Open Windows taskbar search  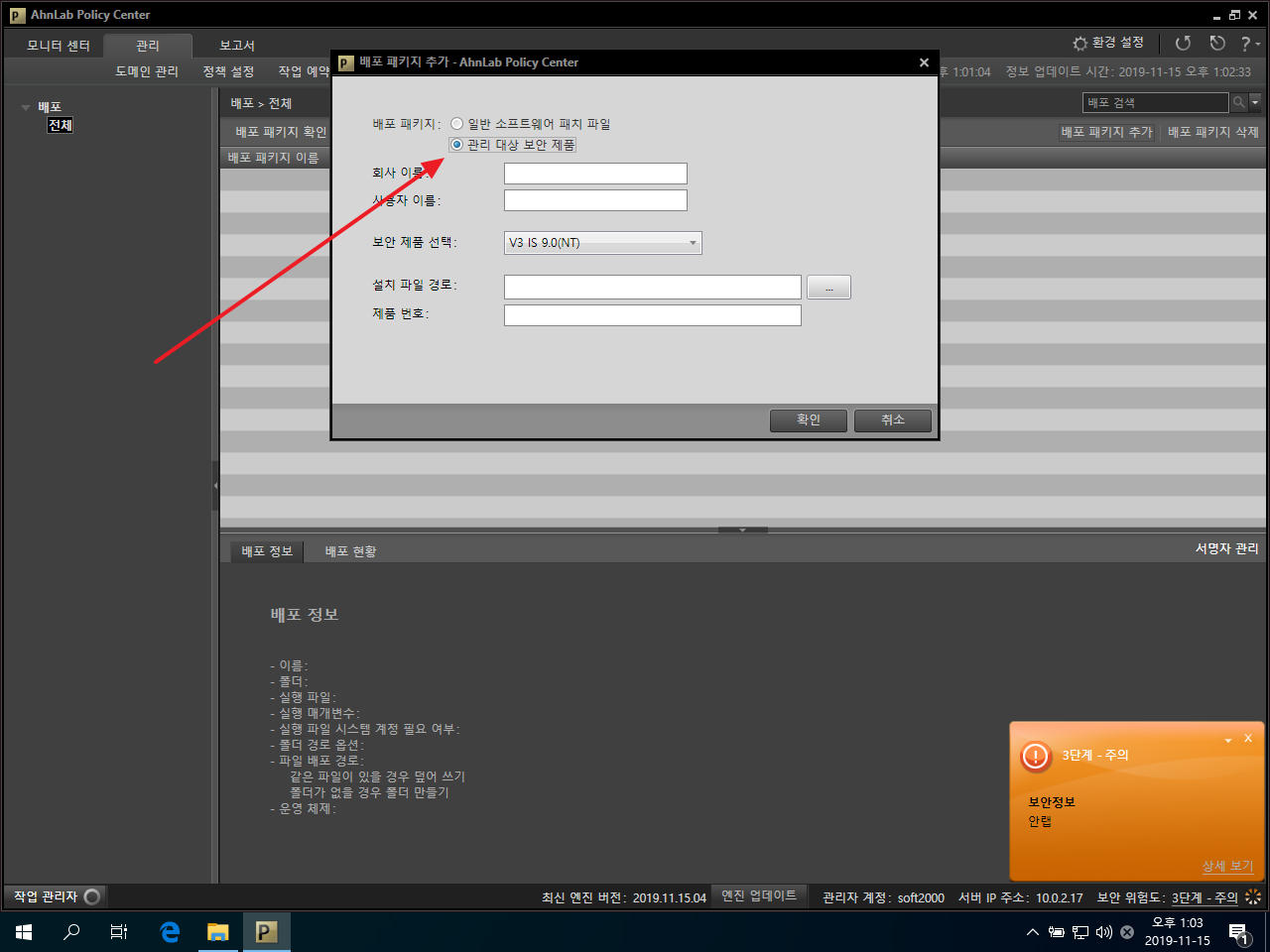tap(71, 932)
